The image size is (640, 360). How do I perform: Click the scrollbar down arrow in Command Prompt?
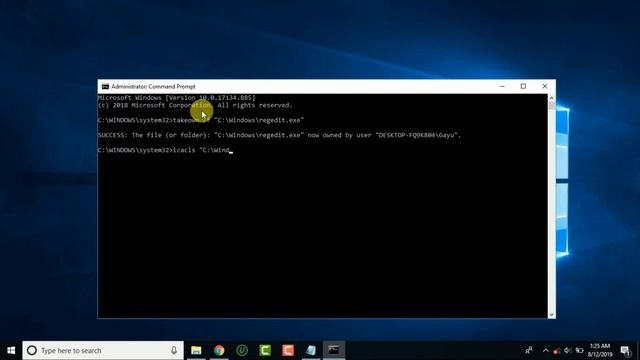point(551,315)
